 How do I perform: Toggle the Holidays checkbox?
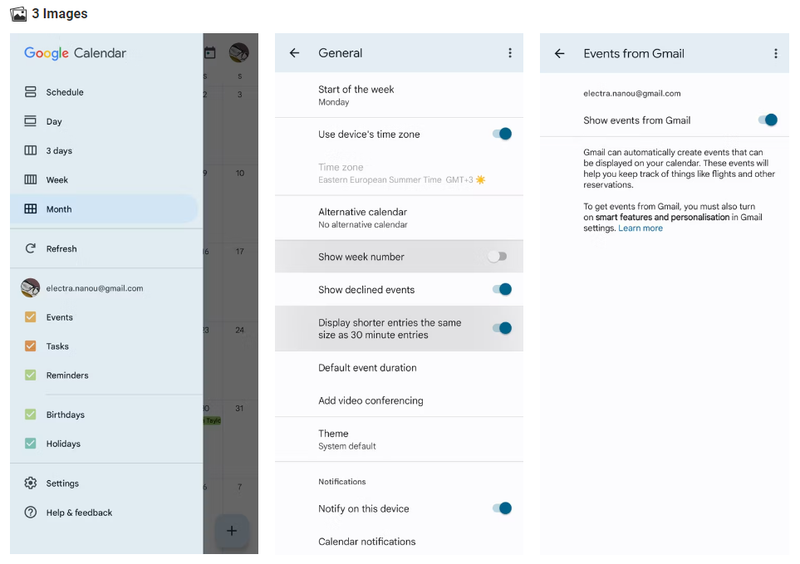pos(31,444)
